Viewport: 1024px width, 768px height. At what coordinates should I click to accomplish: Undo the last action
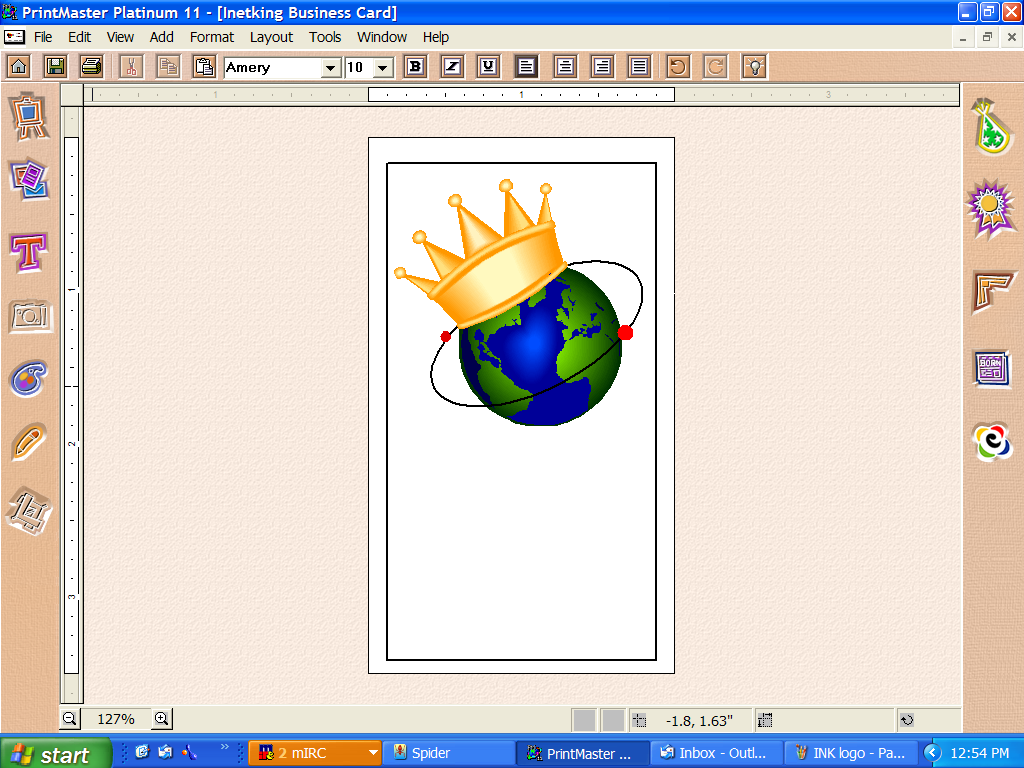coord(679,67)
